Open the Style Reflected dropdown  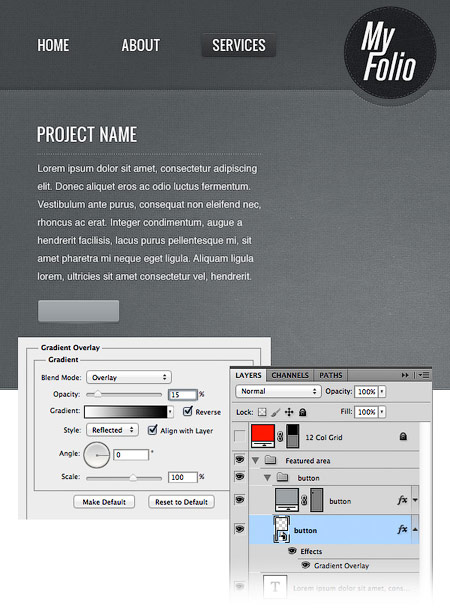(x=112, y=430)
